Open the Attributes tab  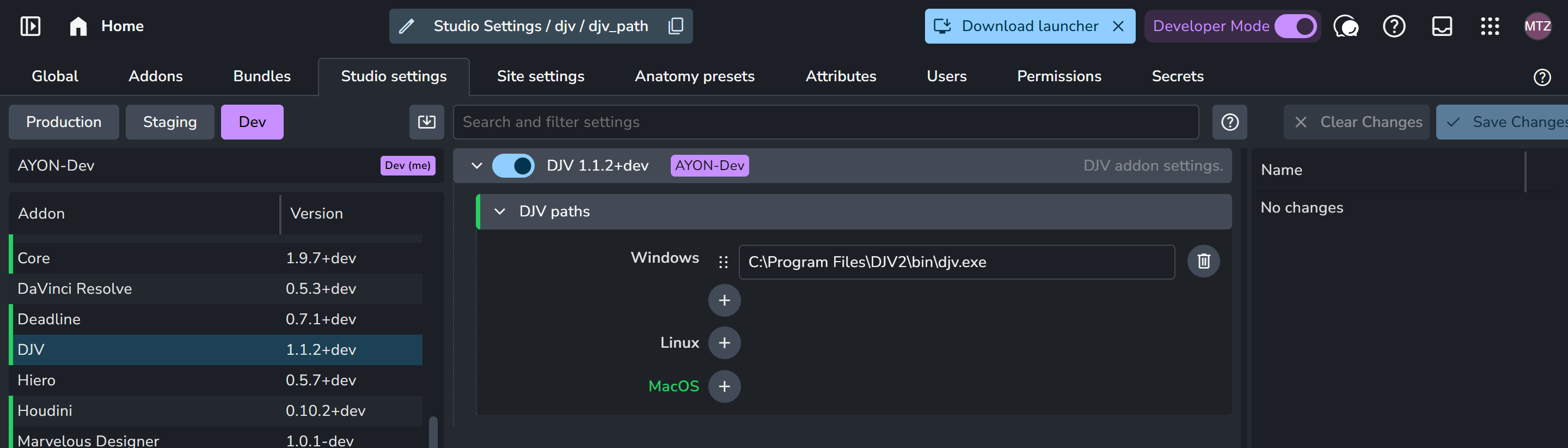(841, 76)
